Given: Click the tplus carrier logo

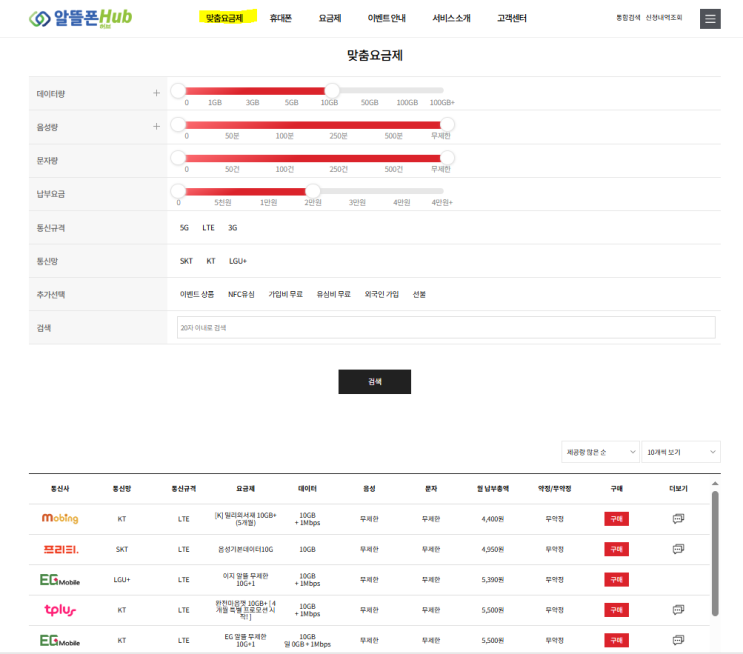Looking at the screenshot, I should coord(60,610).
